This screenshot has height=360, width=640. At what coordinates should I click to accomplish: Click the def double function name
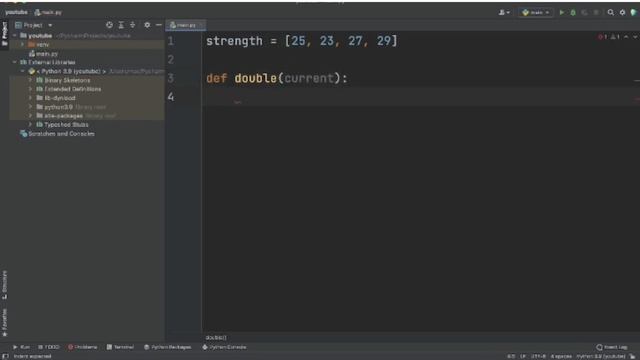coord(256,78)
